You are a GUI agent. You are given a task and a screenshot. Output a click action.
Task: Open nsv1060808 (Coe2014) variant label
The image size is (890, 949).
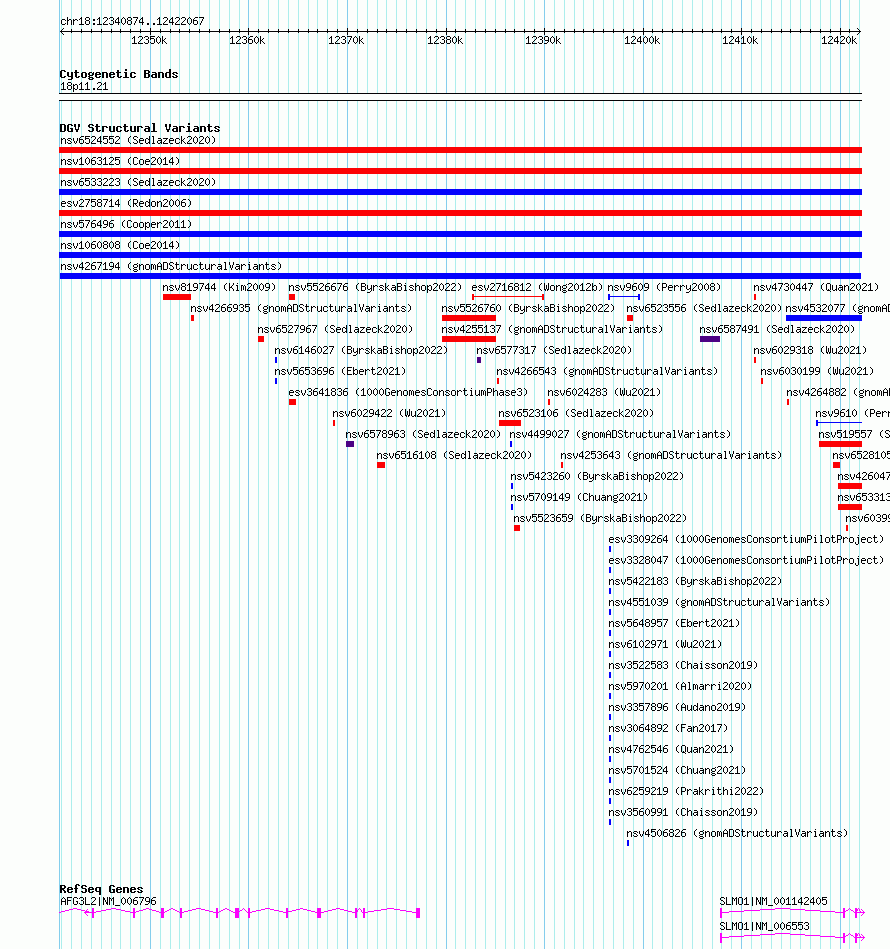point(120,245)
